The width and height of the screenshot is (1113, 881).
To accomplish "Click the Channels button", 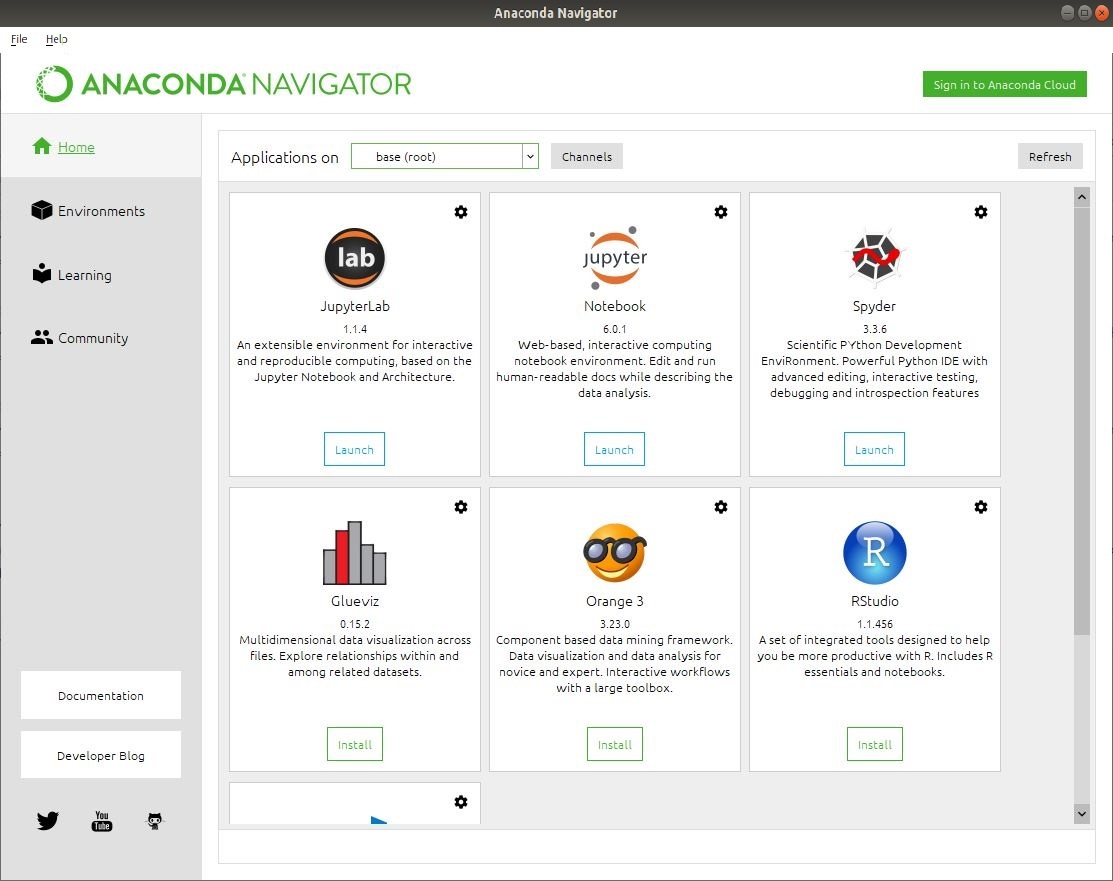I will 586,156.
